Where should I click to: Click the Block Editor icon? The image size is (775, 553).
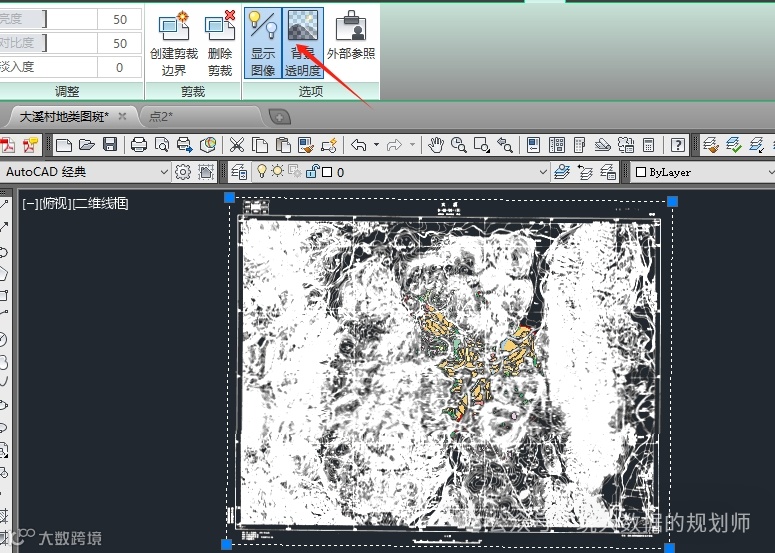tap(329, 145)
